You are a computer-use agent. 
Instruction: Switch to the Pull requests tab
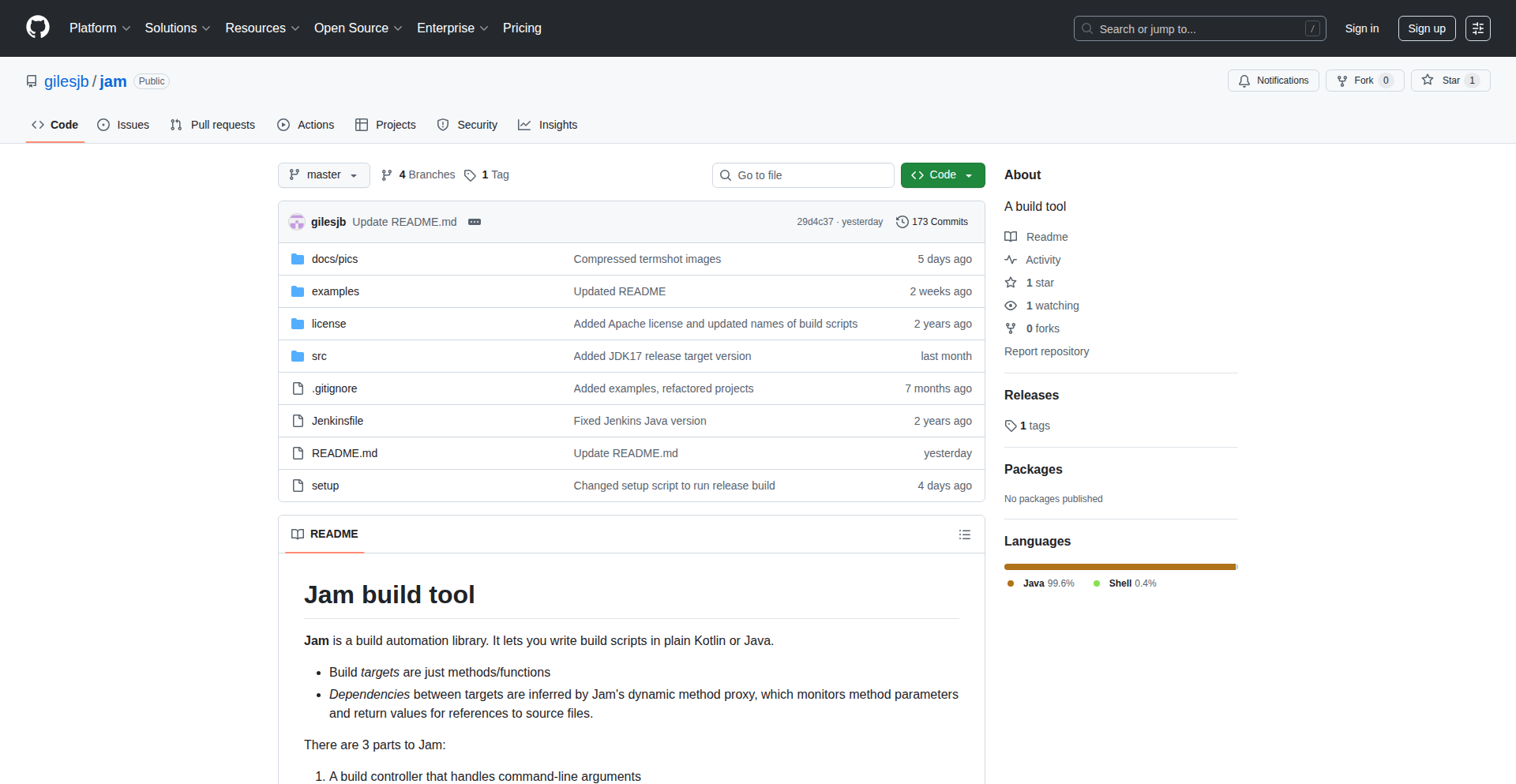click(212, 125)
